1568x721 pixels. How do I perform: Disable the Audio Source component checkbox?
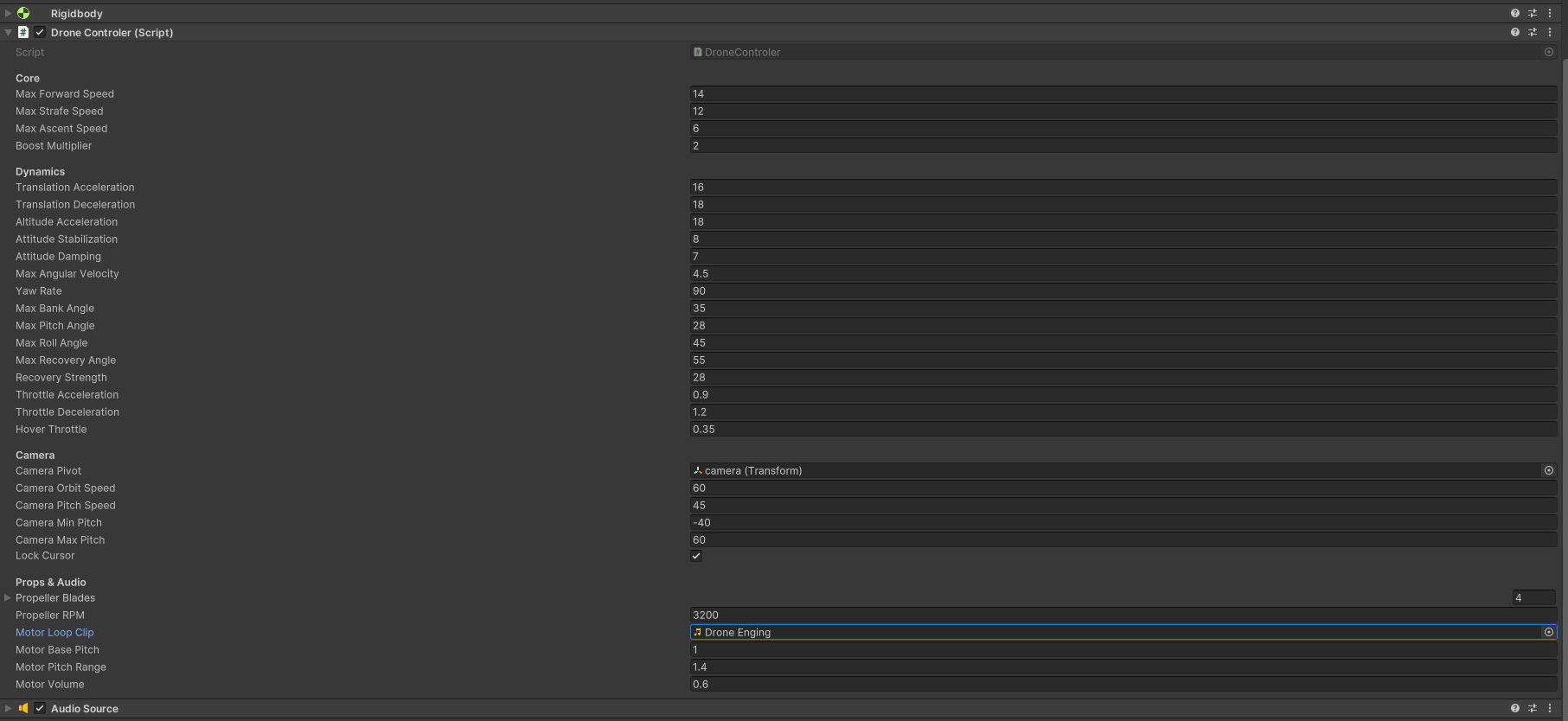40,708
